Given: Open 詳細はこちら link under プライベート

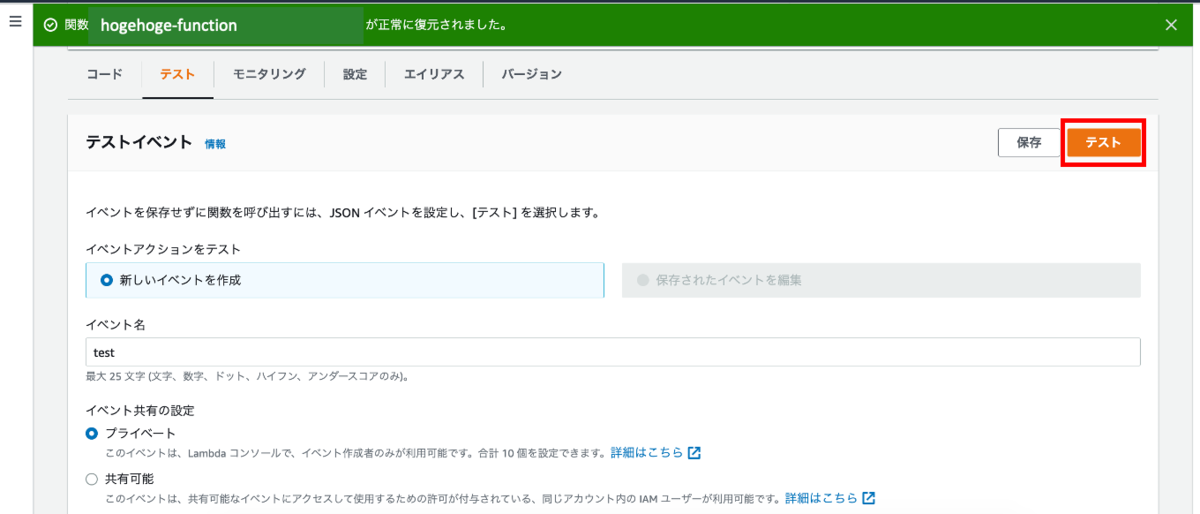Looking at the screenshot, I should tap(646, 452).
